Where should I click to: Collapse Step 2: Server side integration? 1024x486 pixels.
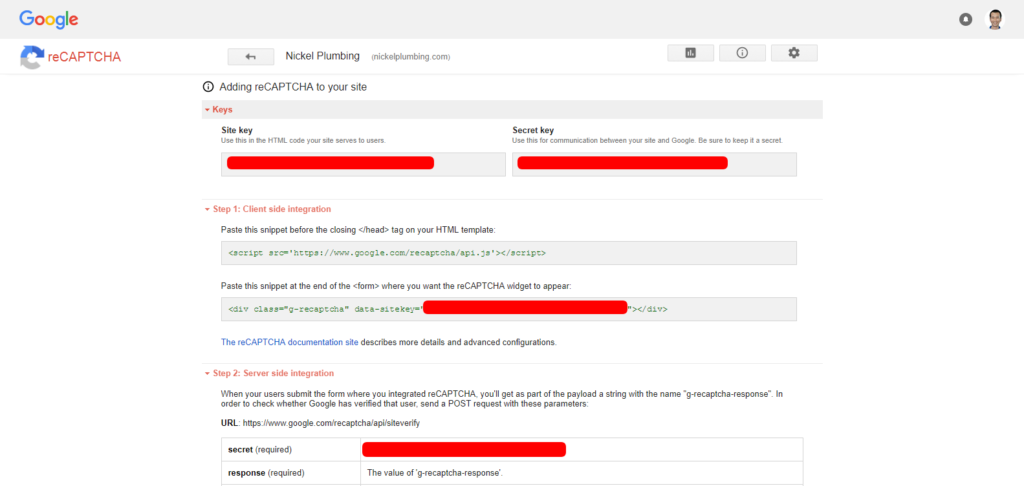[x=269, y=373]
